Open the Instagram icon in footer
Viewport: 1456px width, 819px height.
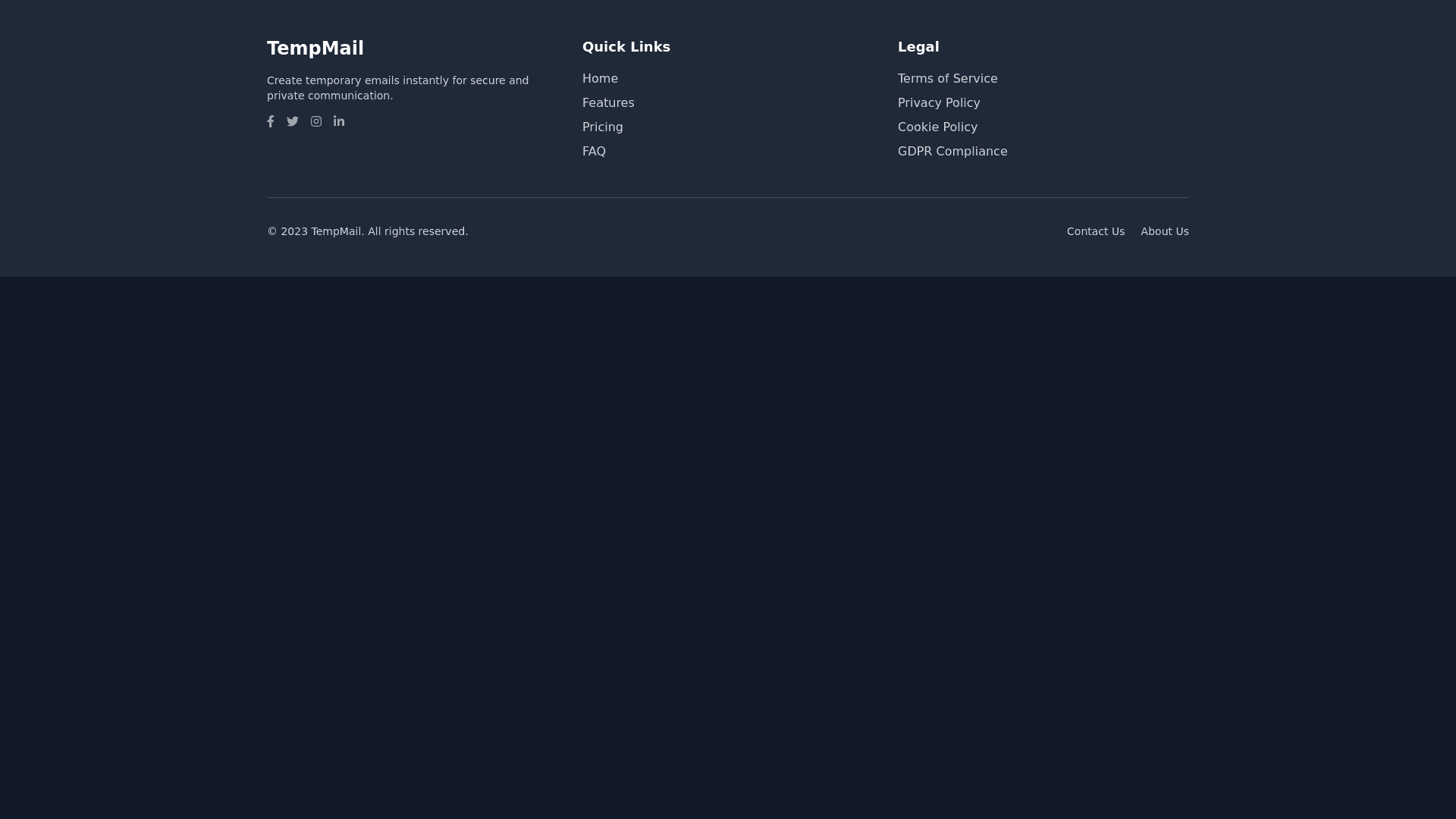pyautogui.click(x=316, y=121)
